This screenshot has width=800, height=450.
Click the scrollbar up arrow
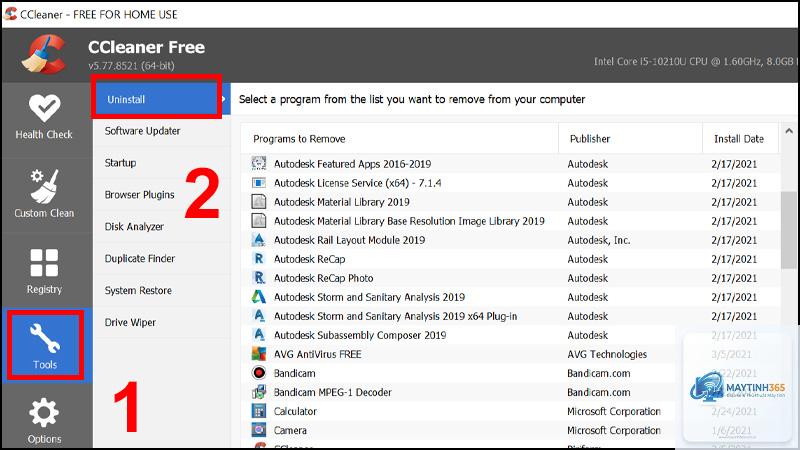(x=789, y=131)
